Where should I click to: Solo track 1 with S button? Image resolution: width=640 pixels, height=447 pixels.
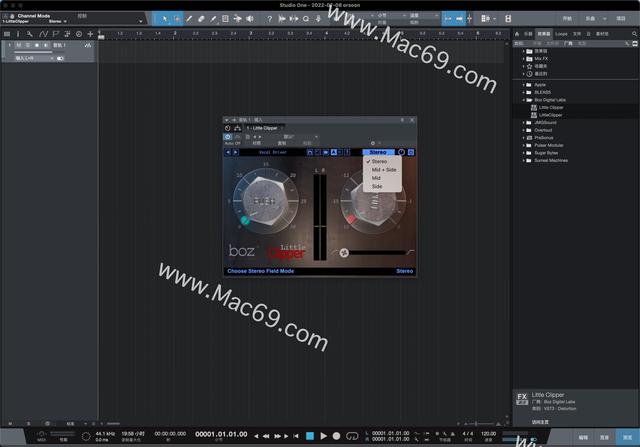pos(27,46)
